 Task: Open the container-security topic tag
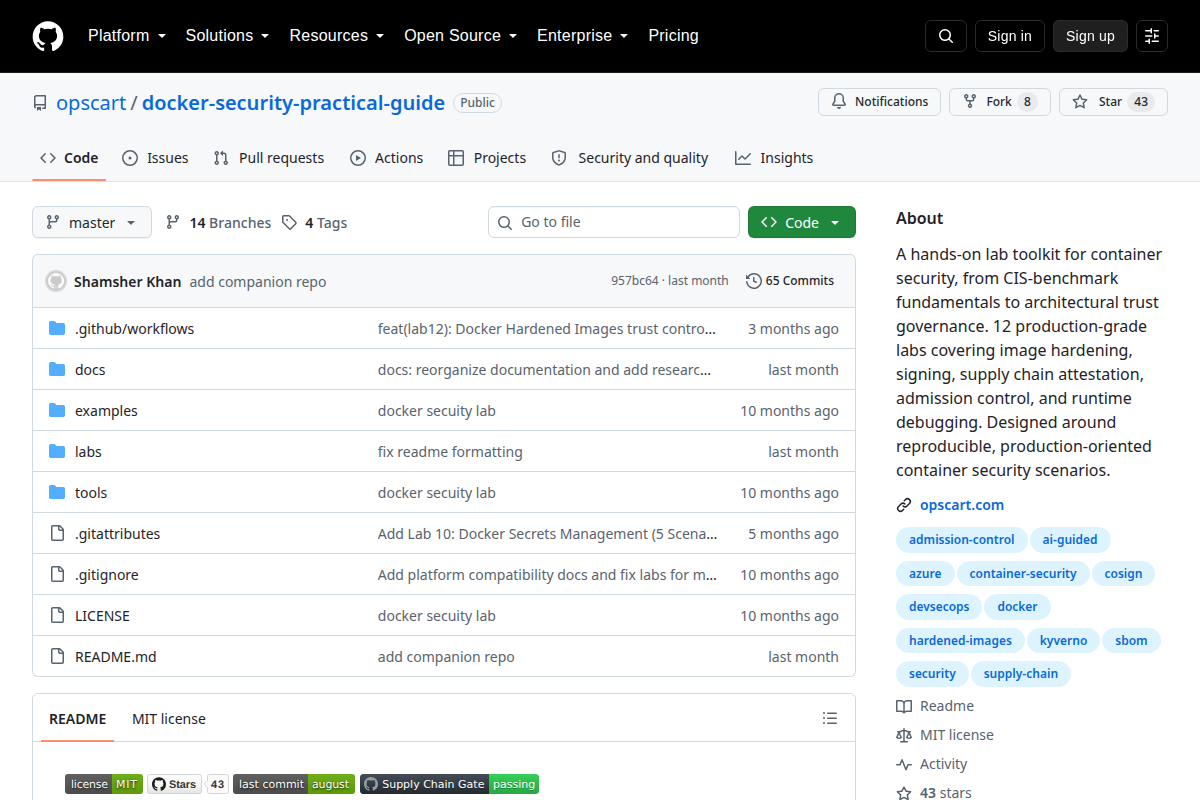1023,574
